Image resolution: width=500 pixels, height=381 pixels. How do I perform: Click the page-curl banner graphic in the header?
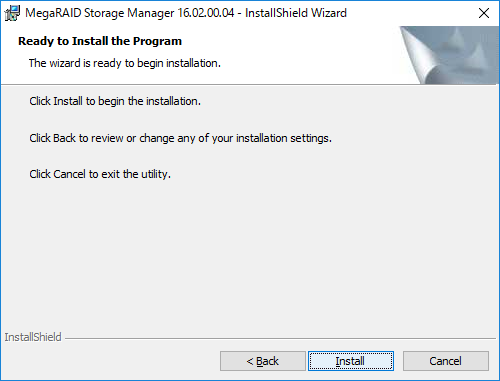tap(449, 55)
